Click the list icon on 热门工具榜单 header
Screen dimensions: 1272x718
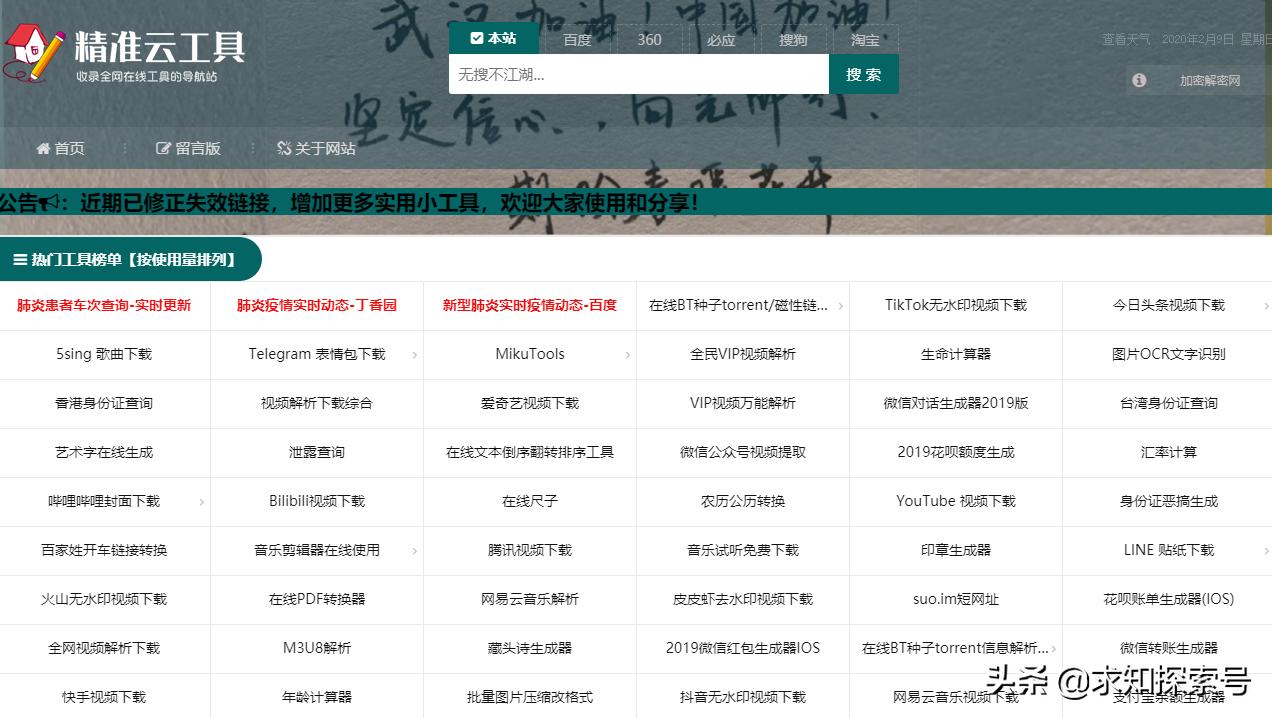[18, 258]
